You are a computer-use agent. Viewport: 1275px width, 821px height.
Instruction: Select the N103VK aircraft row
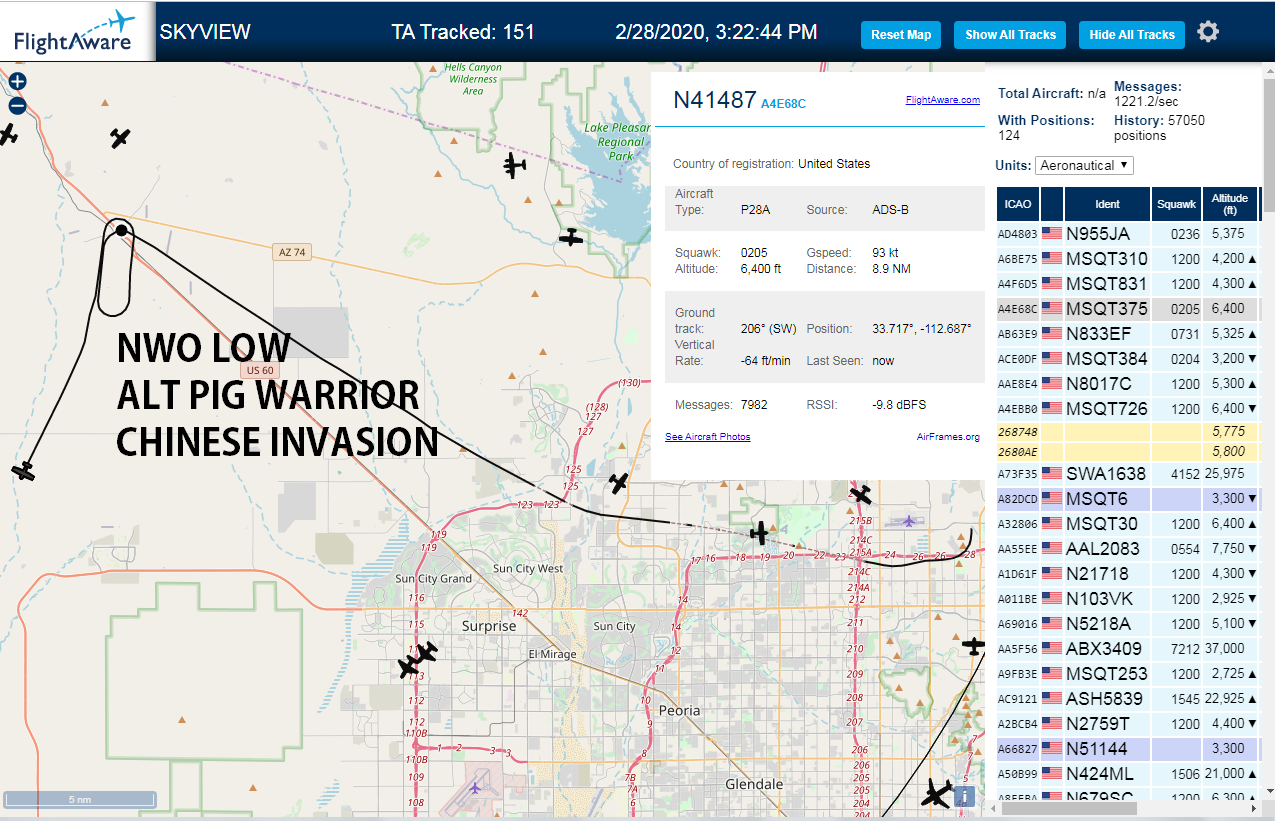1127,598
